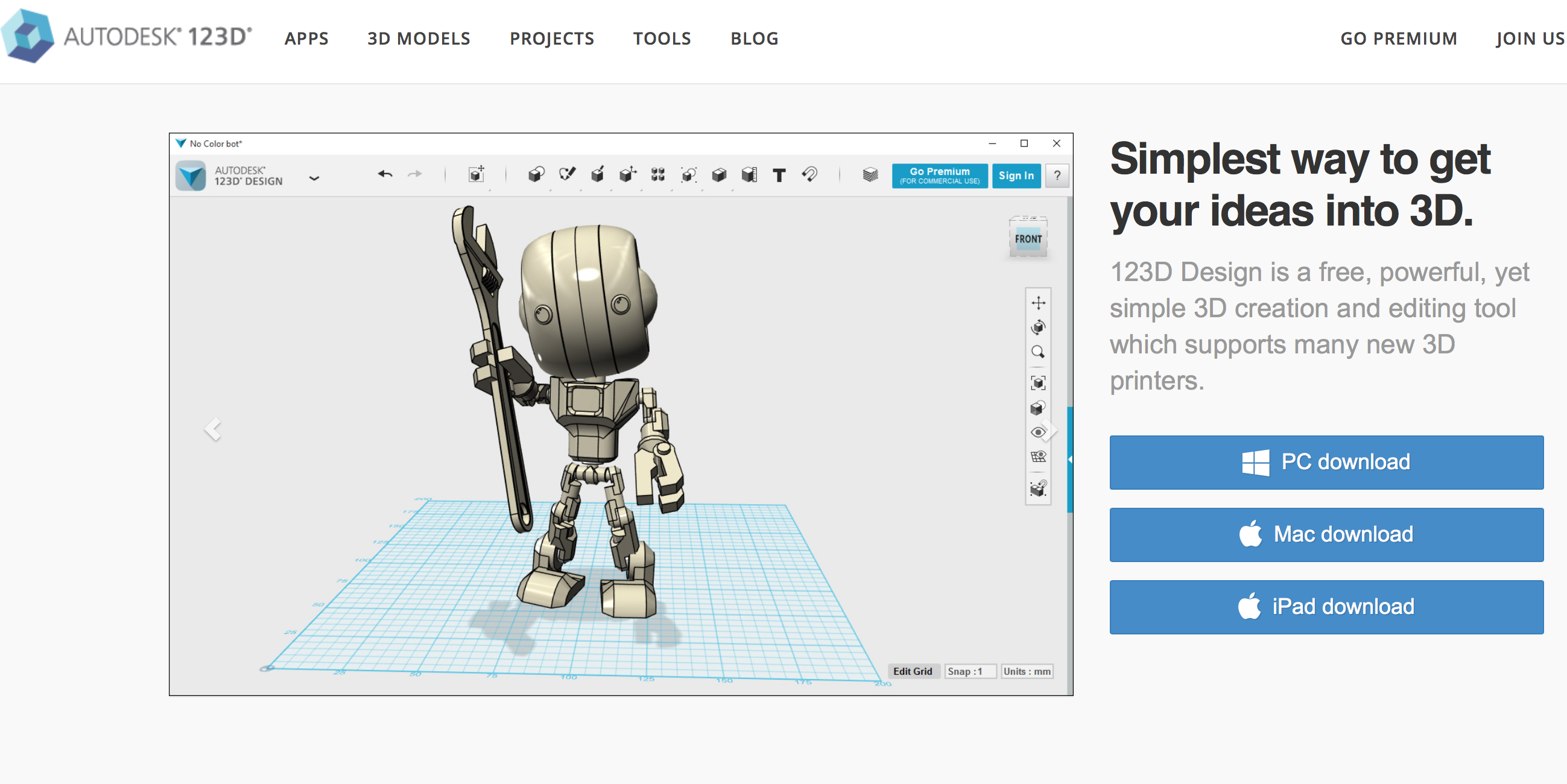Screen dimensions: 1567x784
Task: Click the 123D Design app logo icon
Action: [191, 175]
